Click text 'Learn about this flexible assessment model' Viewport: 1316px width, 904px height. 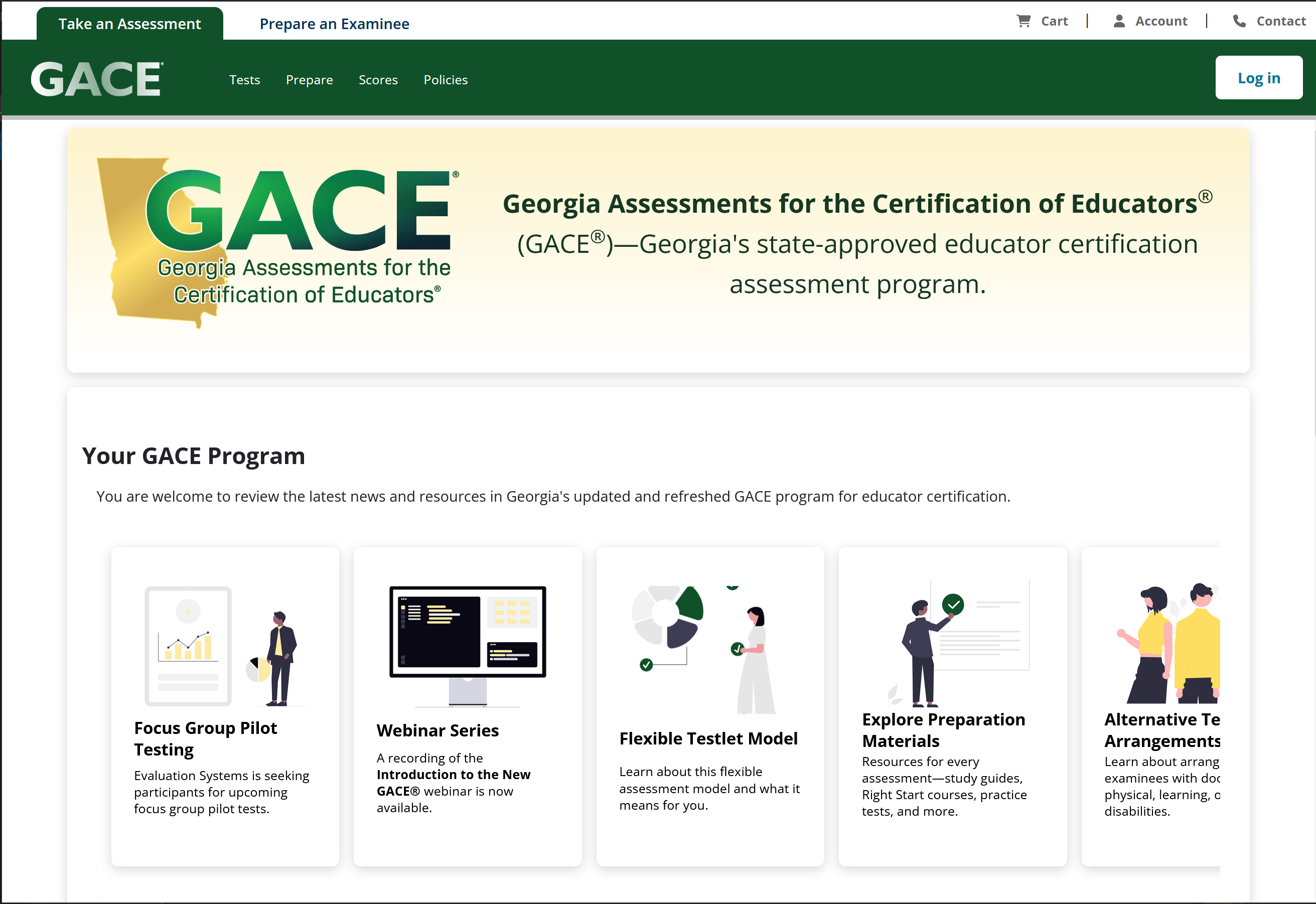(709, 780)
